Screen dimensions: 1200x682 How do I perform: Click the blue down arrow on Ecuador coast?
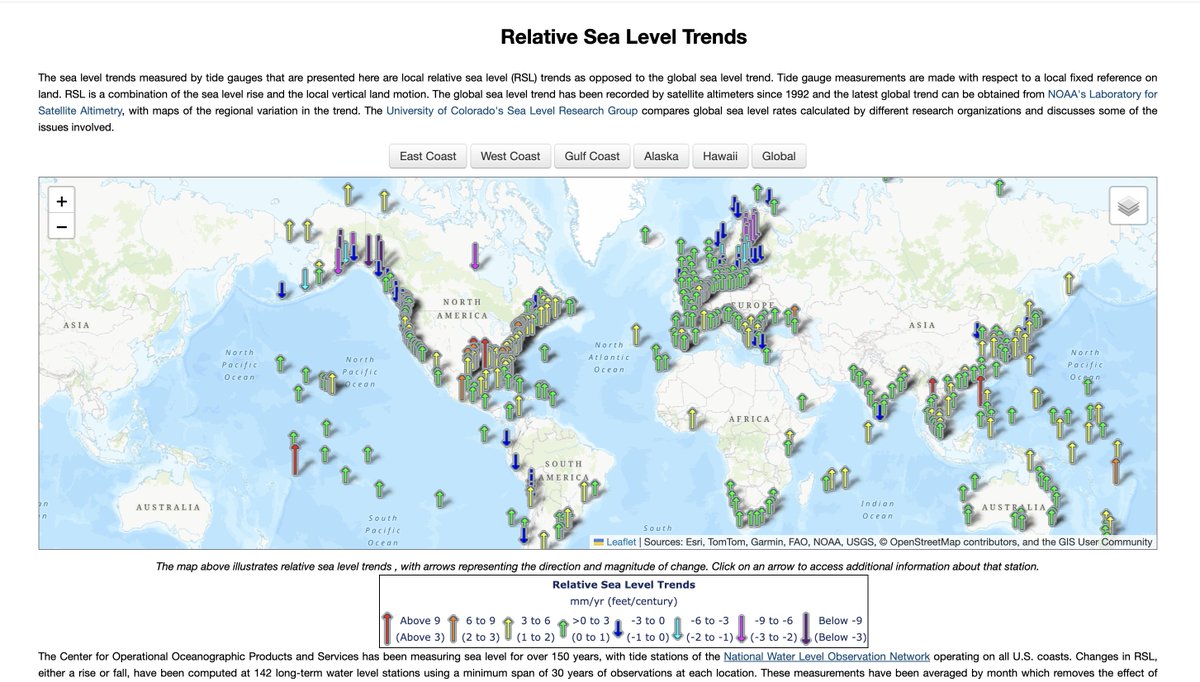pyautogui.click(x=516, y=462)
